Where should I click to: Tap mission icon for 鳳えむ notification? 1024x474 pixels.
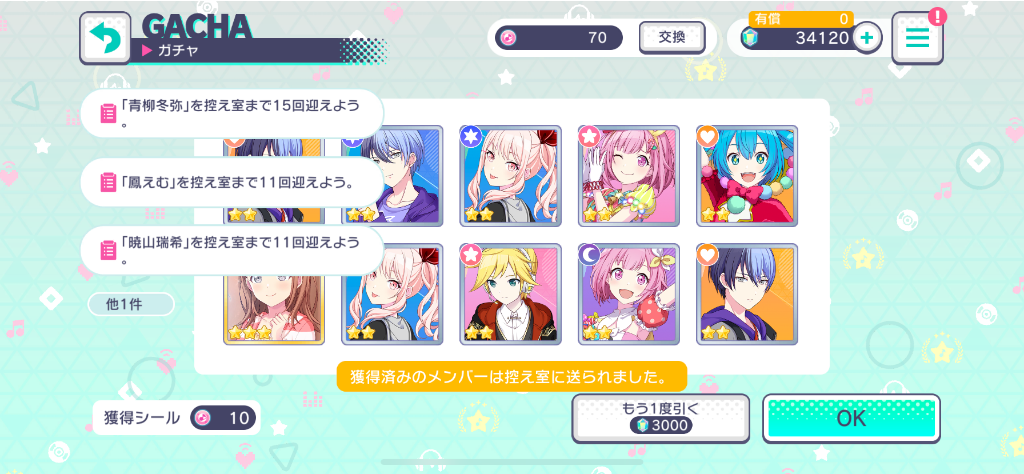(x=108, y=182)
